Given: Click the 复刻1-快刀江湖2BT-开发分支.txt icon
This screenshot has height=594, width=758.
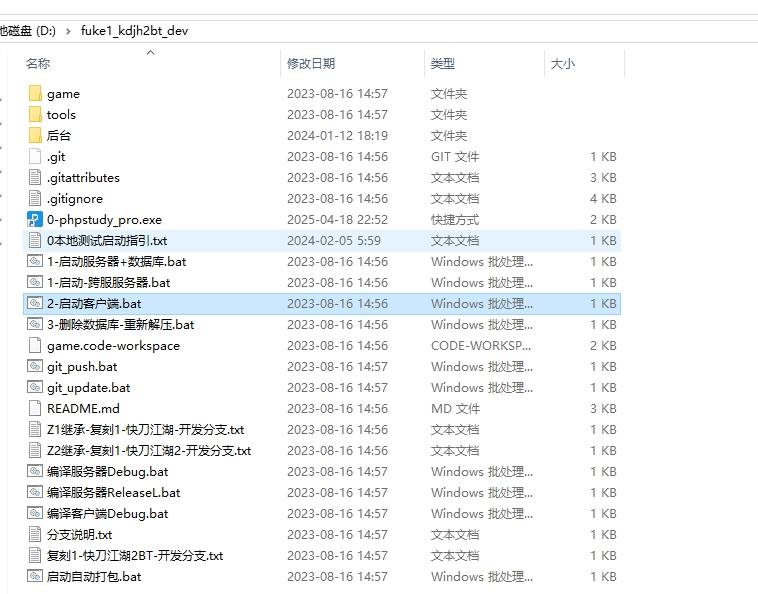Looking at the screenshot, I should (x=35, y=555).
